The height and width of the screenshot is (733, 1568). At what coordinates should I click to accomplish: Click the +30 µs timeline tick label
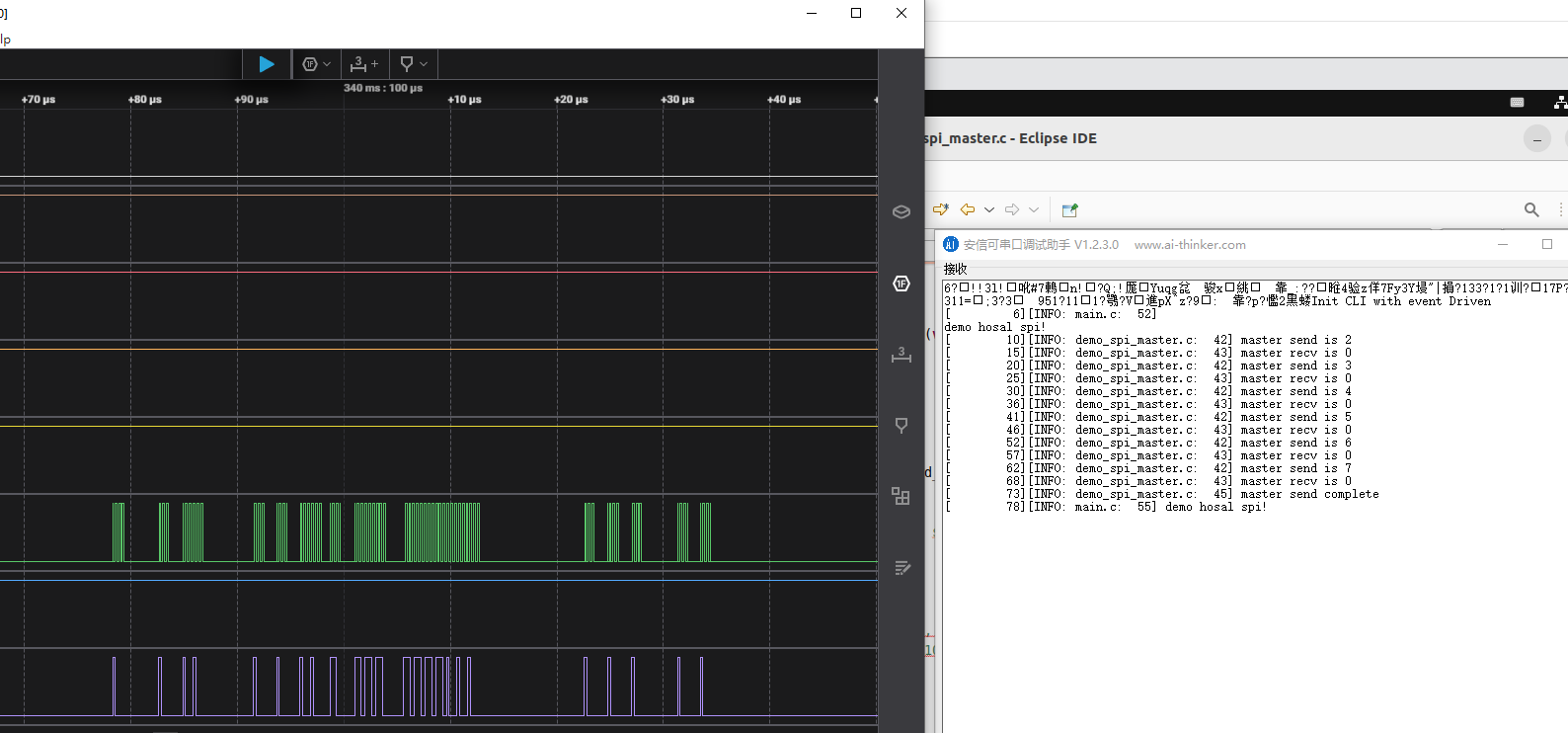click(678, 100)
